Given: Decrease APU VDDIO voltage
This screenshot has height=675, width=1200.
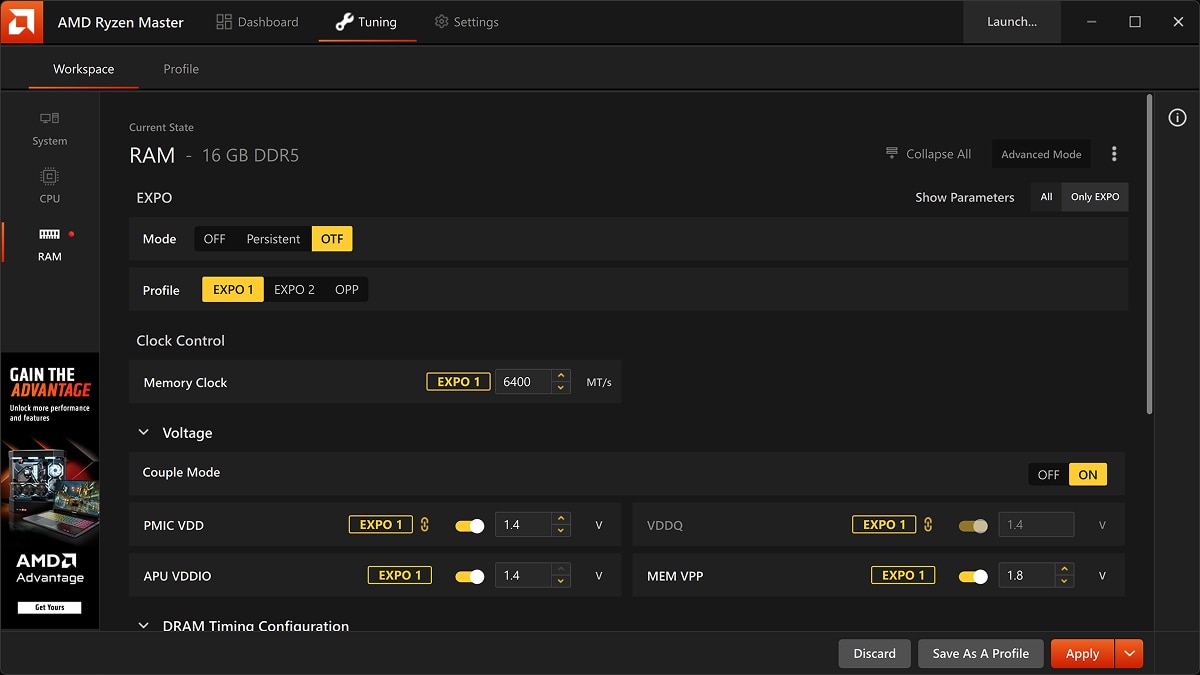Looking at the screenshot, I should point(561,582).
